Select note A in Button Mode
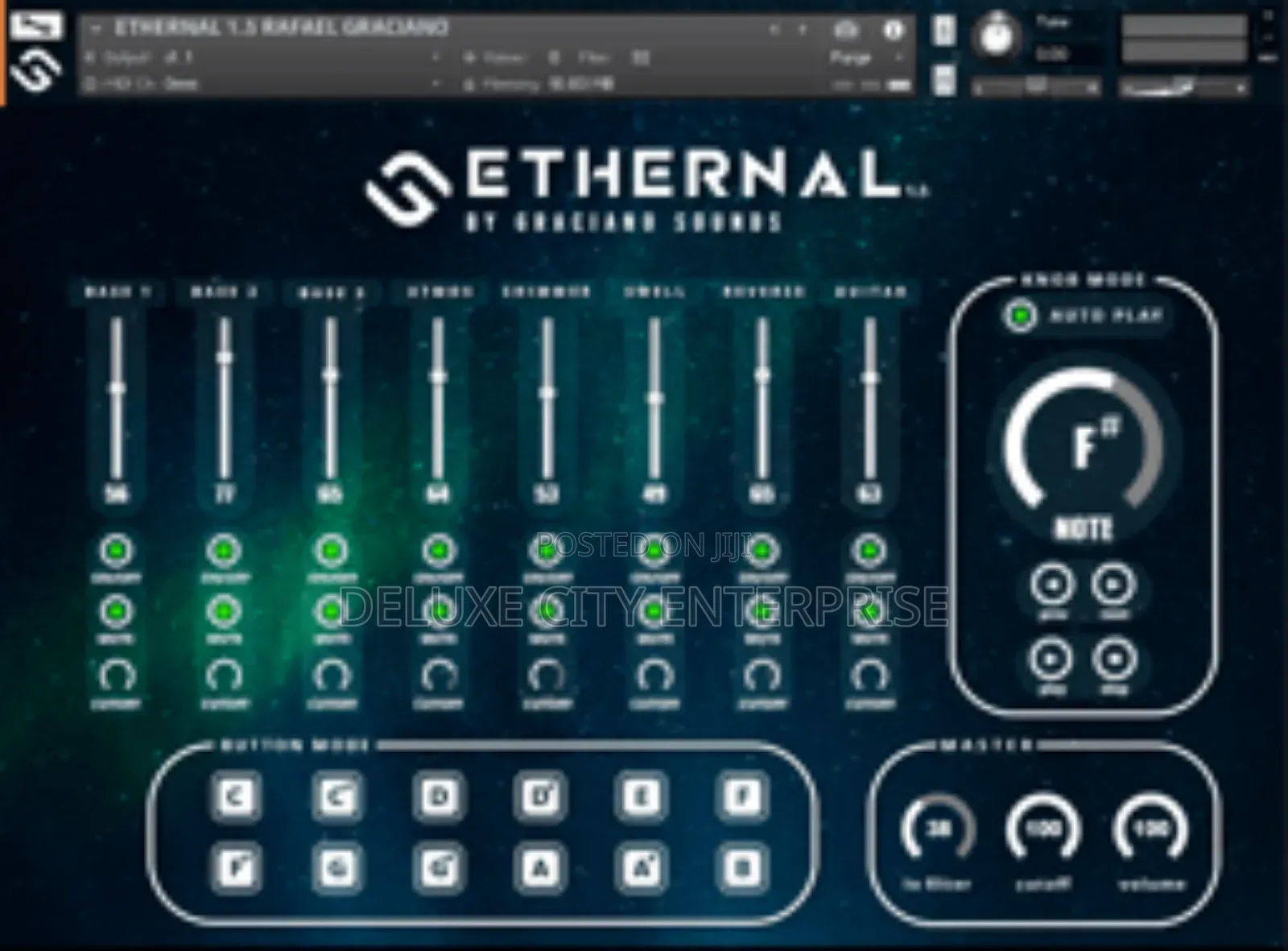 coord(539,868)
